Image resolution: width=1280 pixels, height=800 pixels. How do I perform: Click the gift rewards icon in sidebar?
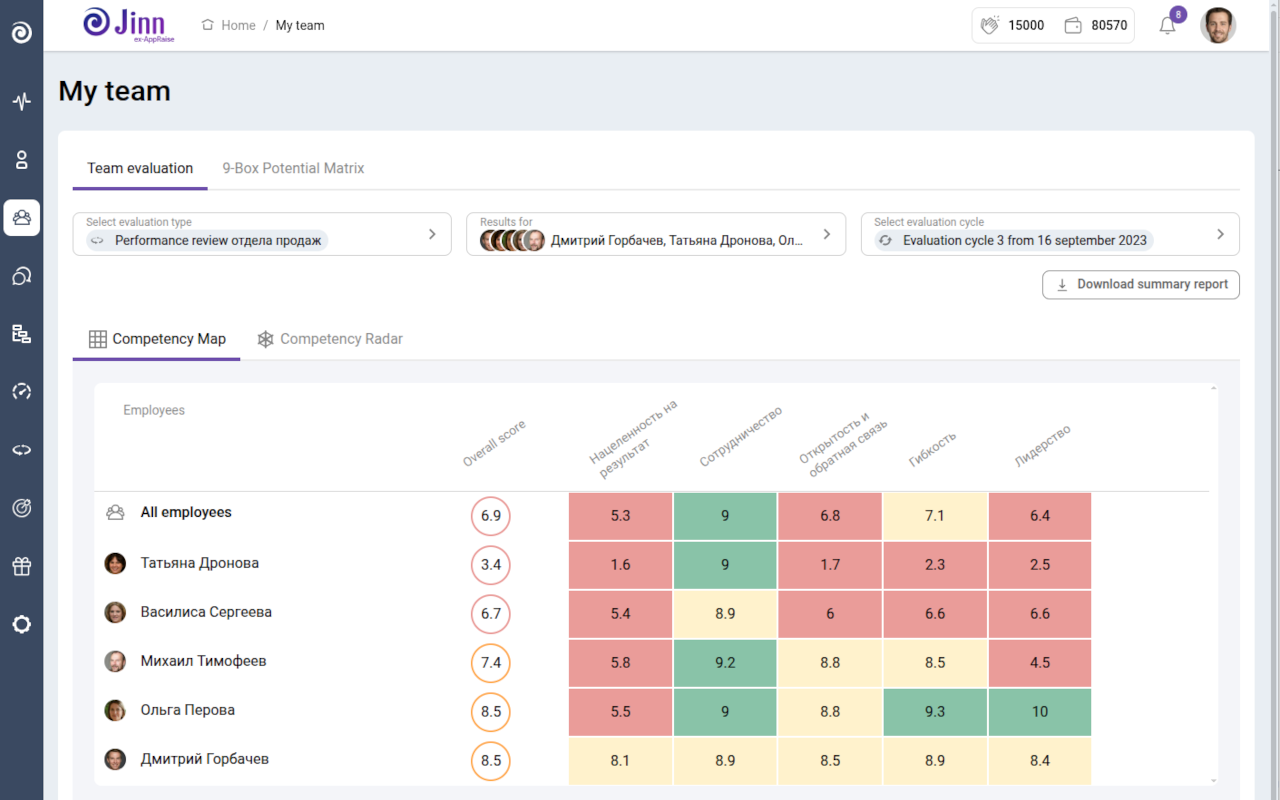[21, 567]
